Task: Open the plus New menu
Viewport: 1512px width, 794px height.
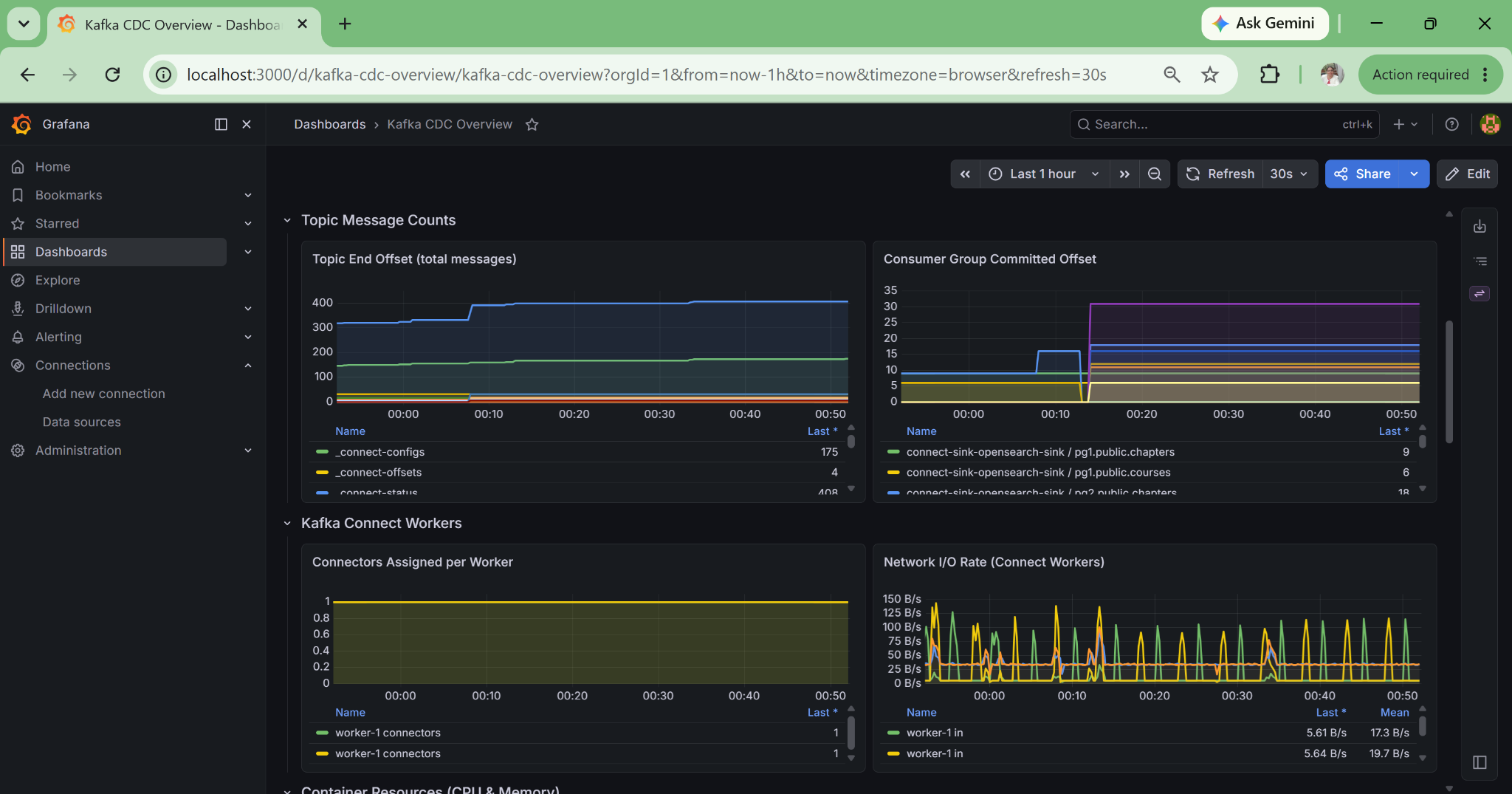Action: [1405, 124]
